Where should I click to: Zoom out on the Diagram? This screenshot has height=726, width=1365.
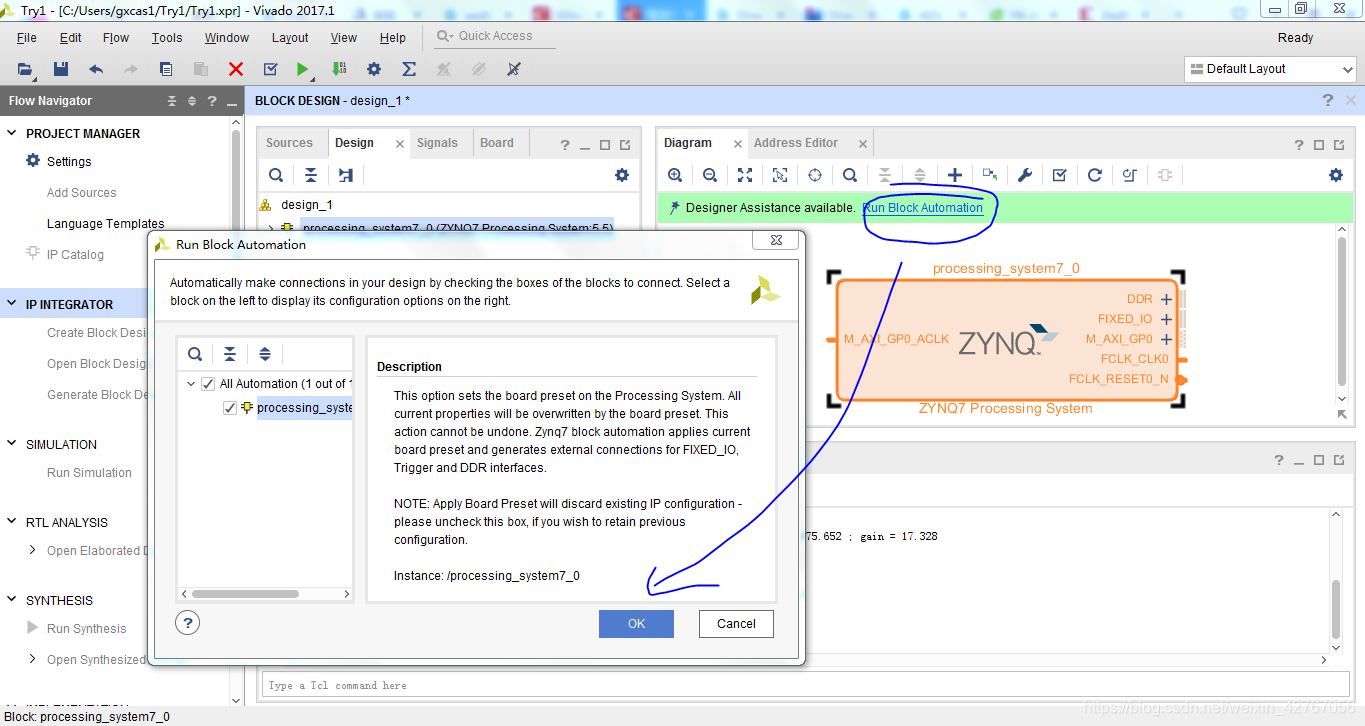(x=710, y=175)
